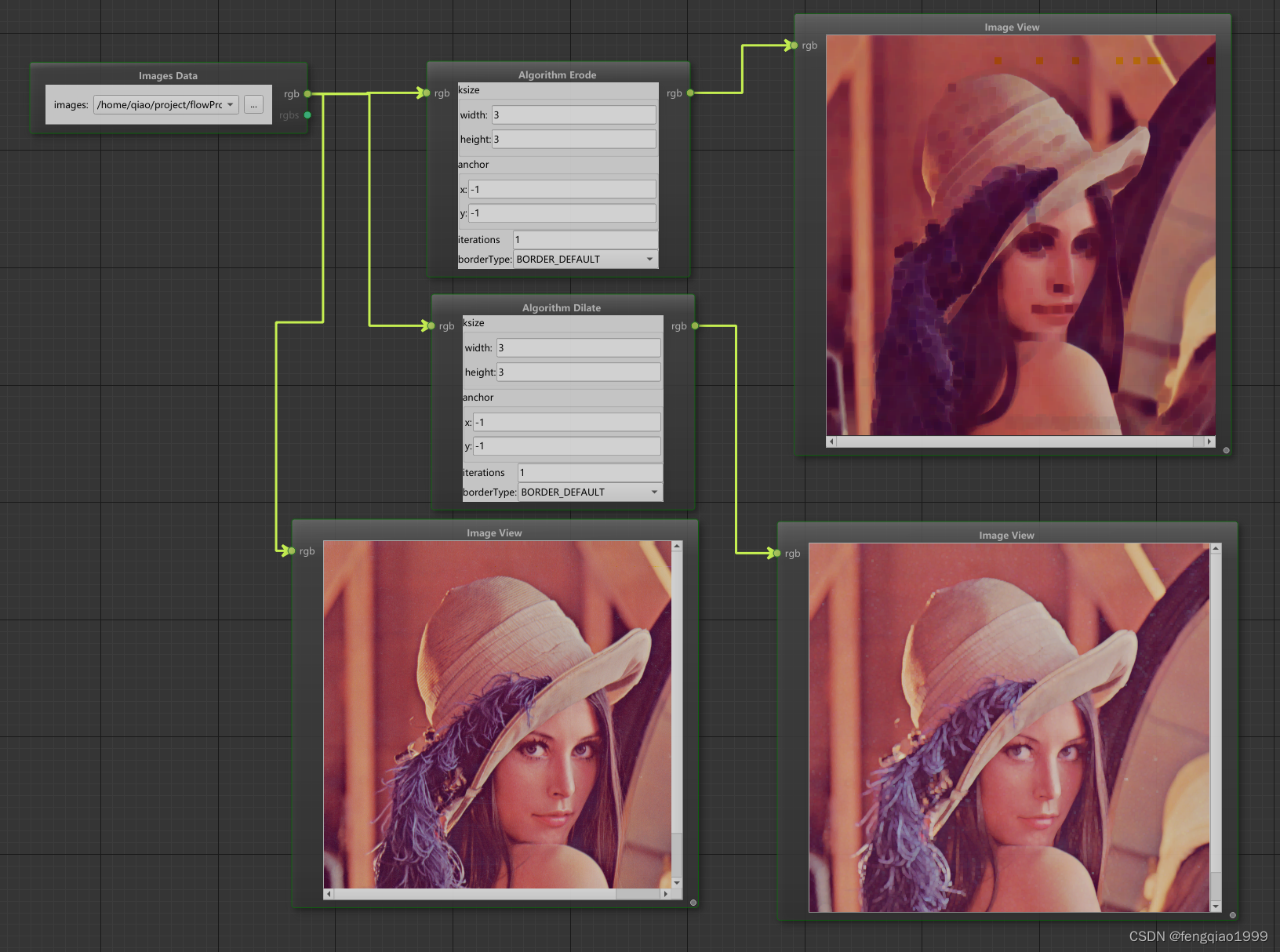1280x952 pixels.
Task: Click the bottom-right Image View title
Action: click(1006, 536)
